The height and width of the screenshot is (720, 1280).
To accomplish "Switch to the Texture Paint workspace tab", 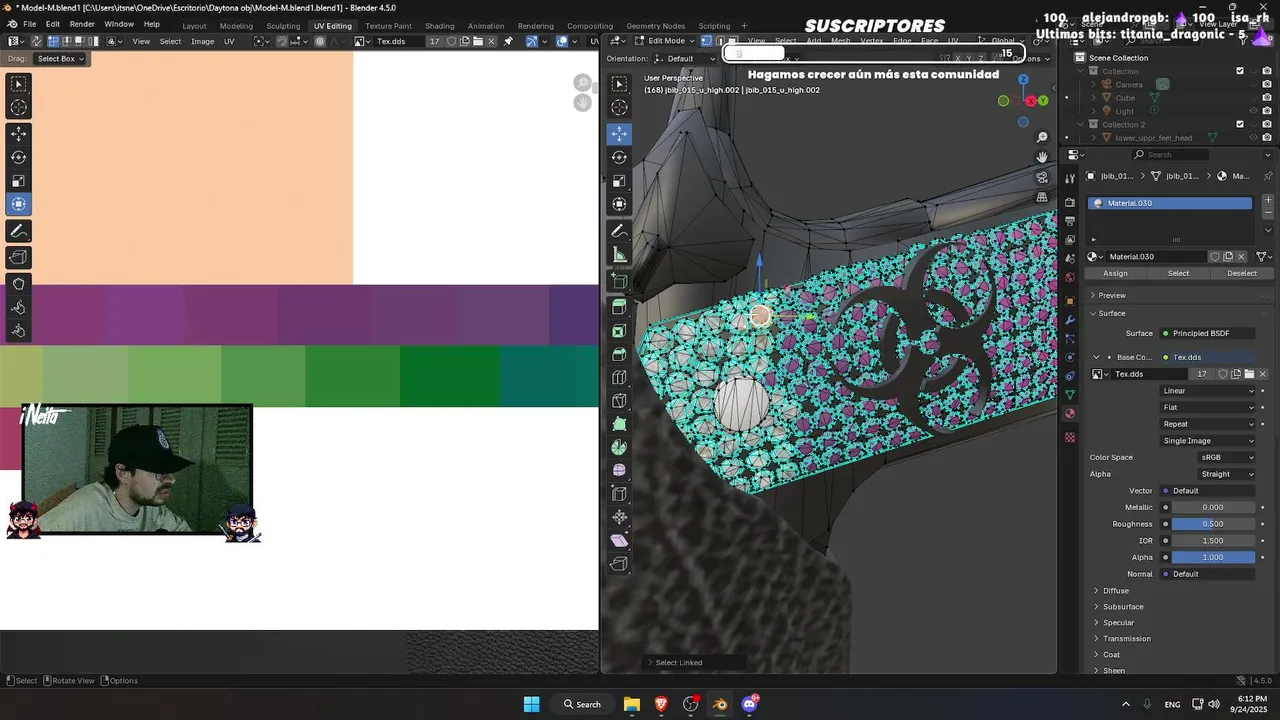I will [x=388, y=26].
